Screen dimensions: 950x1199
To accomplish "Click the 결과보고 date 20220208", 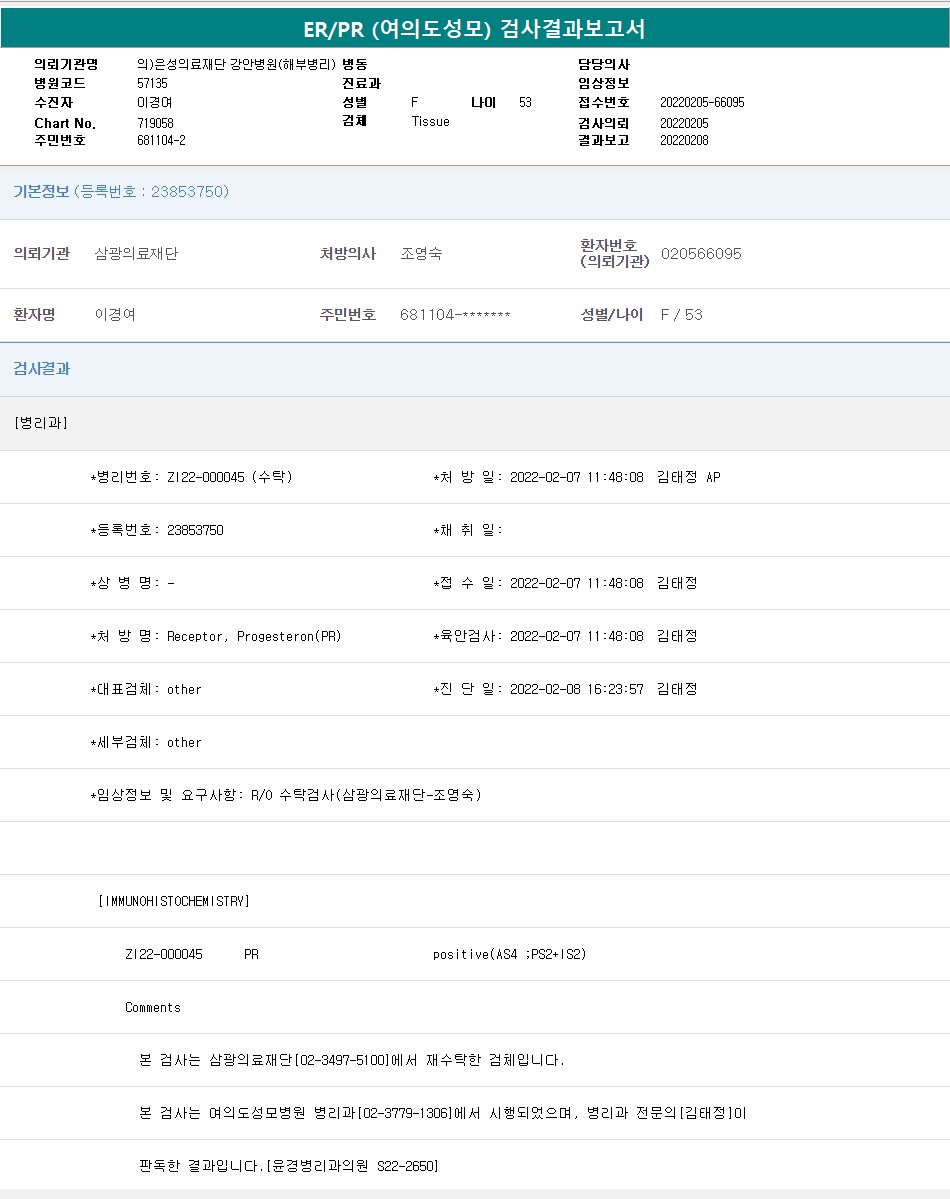I will 684,141.
